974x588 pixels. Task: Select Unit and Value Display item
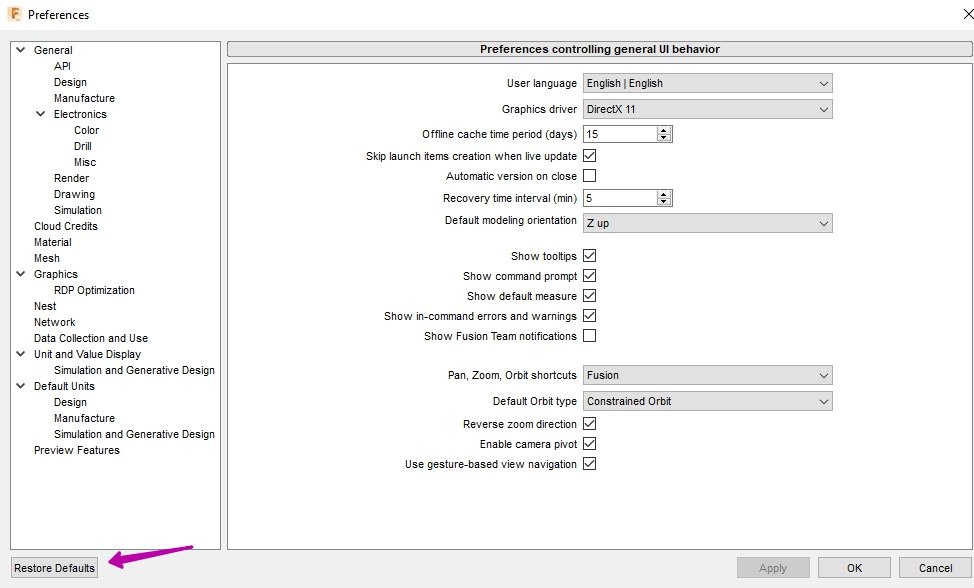click(88, 354)
